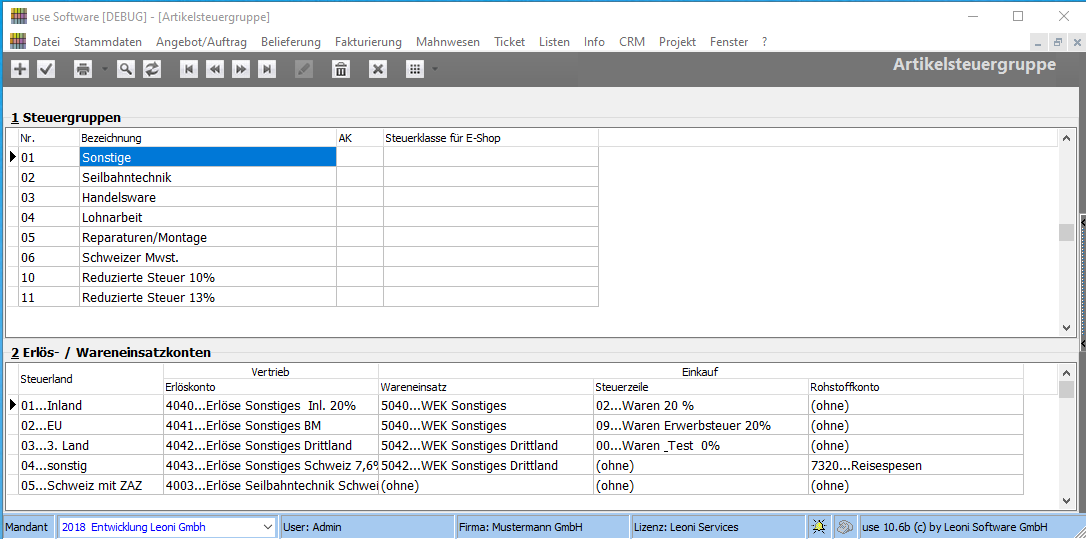The height and width of the screenshot is (539, 1086).
Task: Restore the inner Artikelsteuergruppe child window
Action: (1058, 42)
